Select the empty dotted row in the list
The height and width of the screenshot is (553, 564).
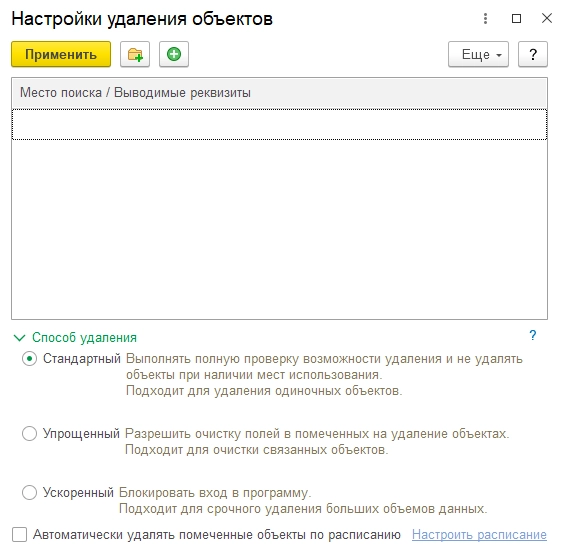click(279, 124)
